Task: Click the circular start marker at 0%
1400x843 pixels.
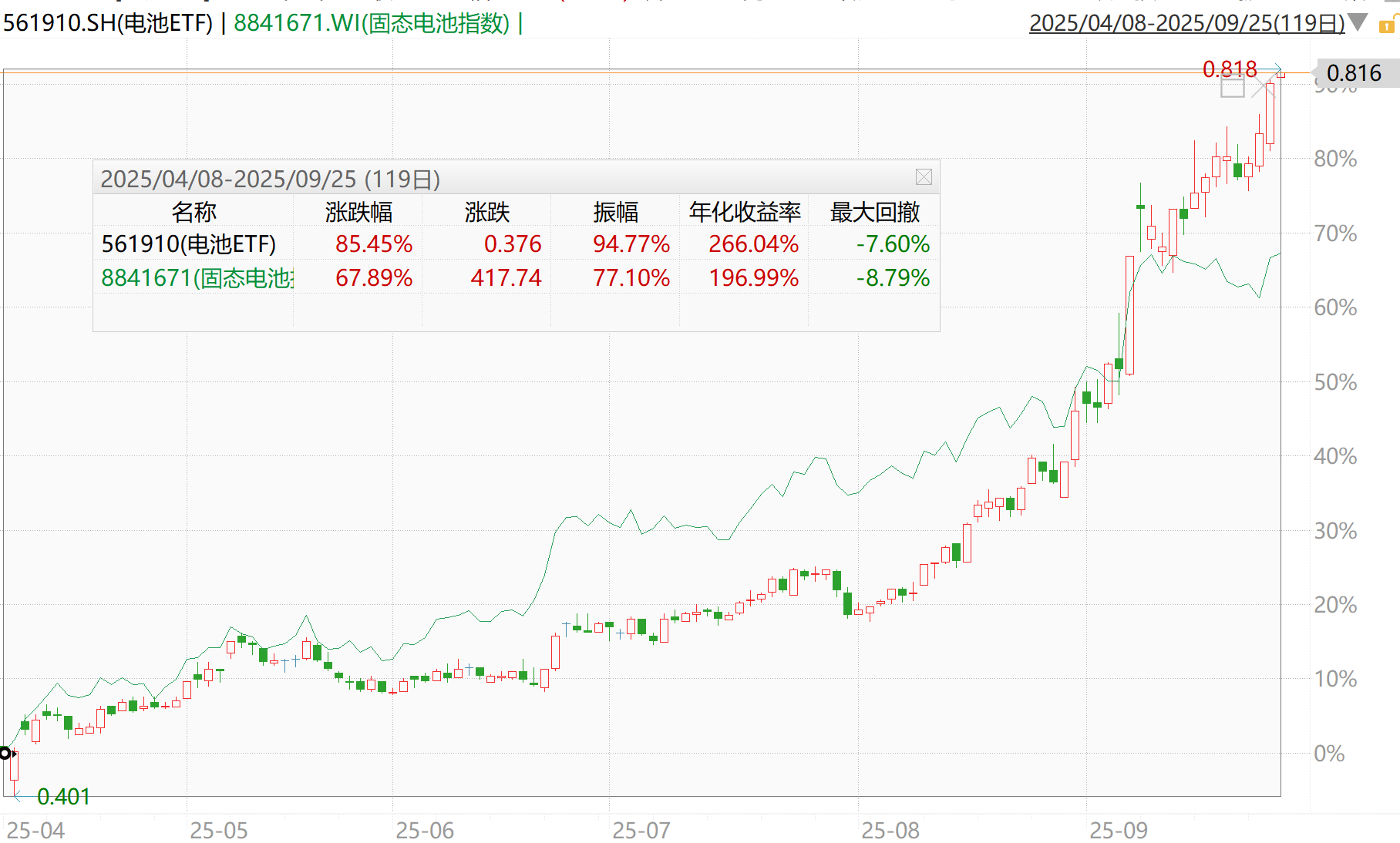Action: point(5,753)
